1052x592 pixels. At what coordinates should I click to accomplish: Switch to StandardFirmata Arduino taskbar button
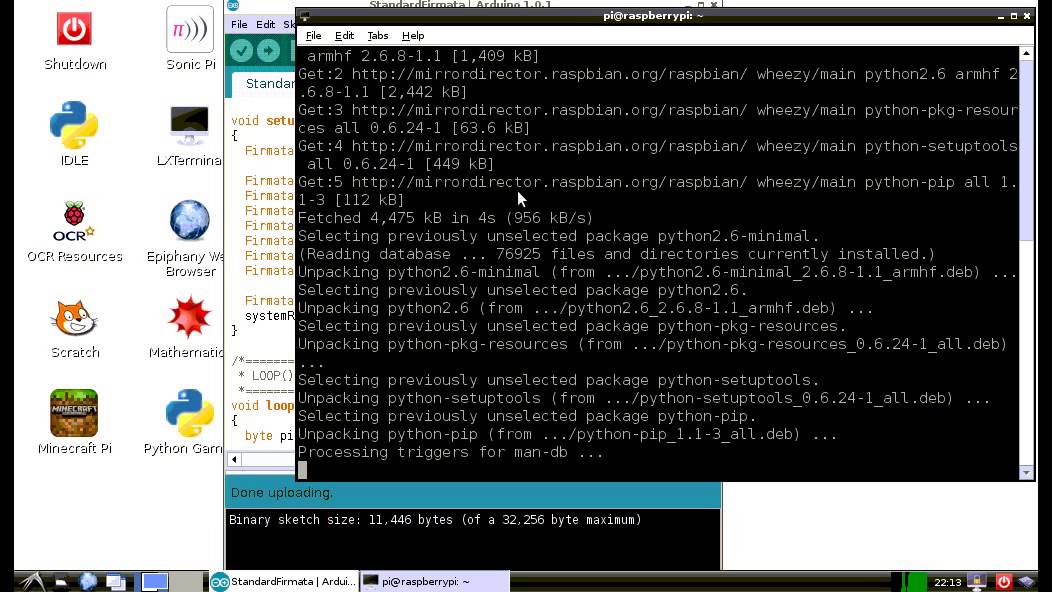pos(284,581)
